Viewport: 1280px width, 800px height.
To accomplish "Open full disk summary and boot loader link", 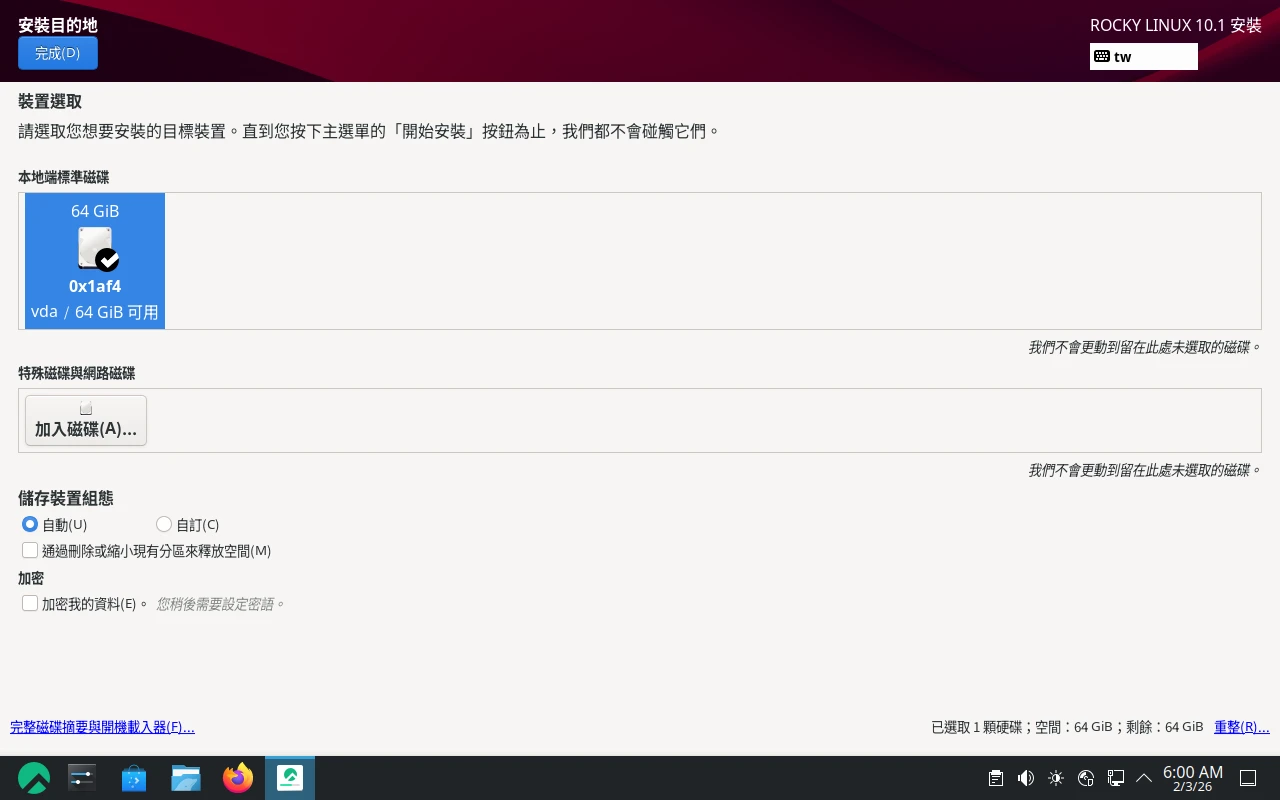I will pyautogui.click(x=102, y=727).
